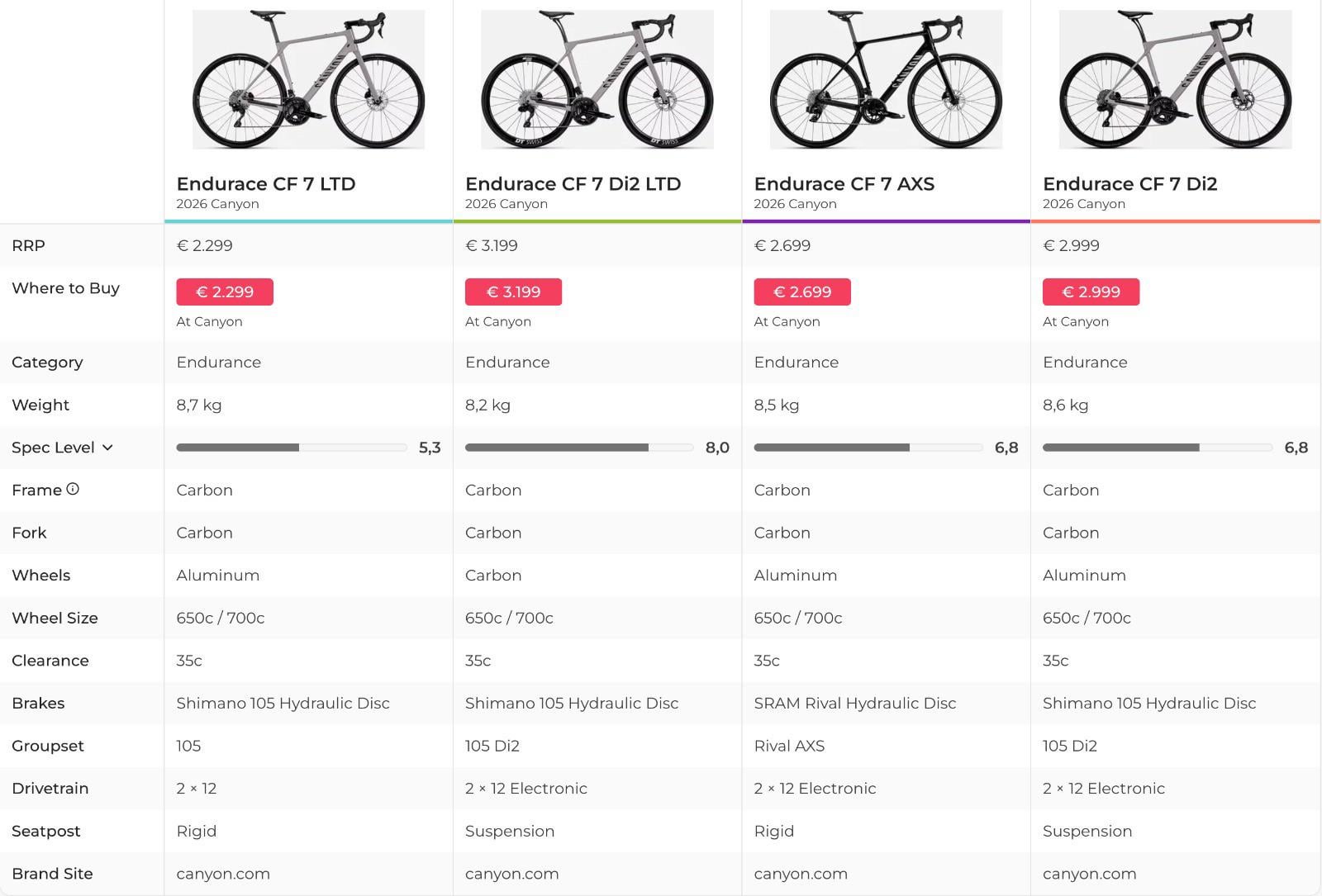Screen dimensions: 1322x896
Task: Visit canyon.com link for Endurace CF 7 LTD
Action: pyautogui.click(x=223, y=874)
